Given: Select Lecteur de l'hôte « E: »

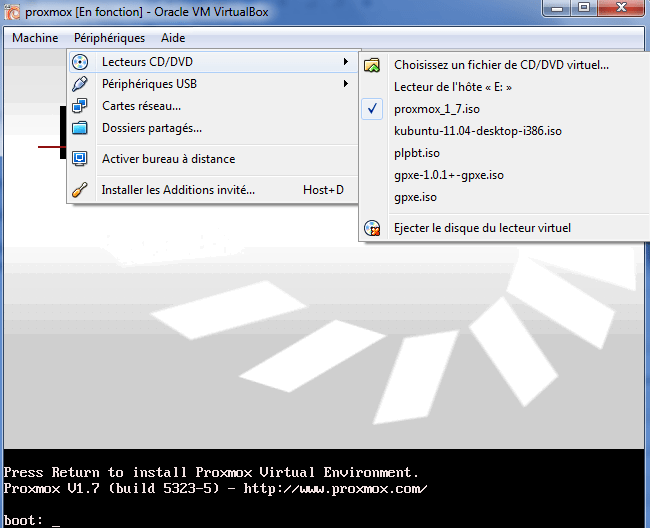Looking at the screenshot, I should 505,87.
